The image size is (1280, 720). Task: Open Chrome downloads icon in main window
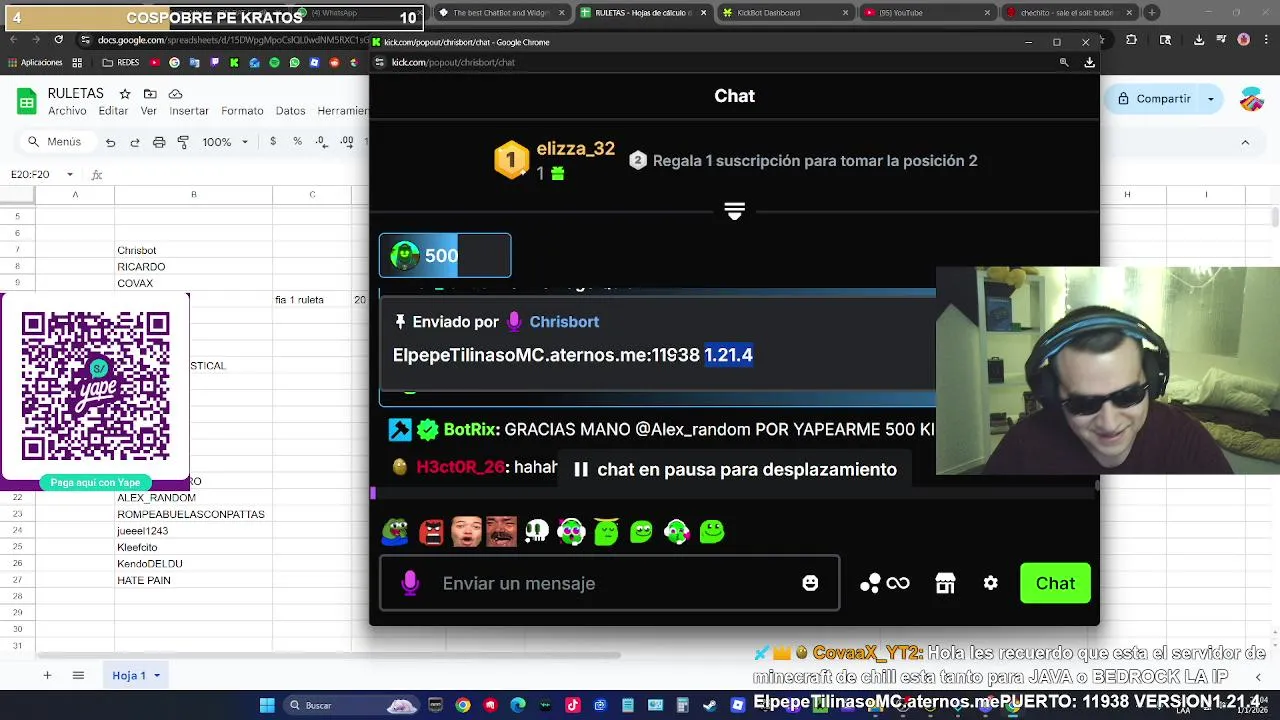click(1199, 40)
